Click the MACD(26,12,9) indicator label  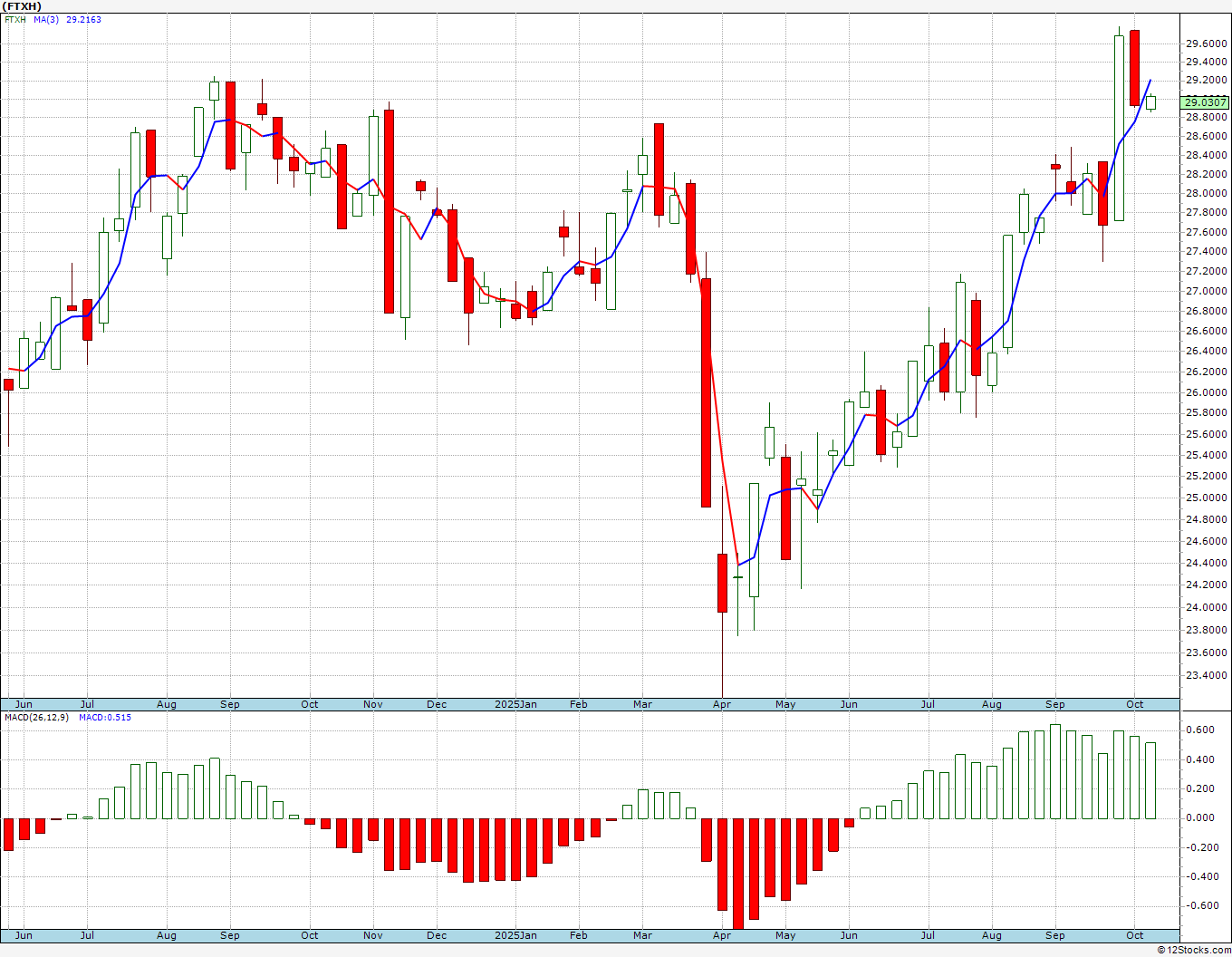[36, 718]
